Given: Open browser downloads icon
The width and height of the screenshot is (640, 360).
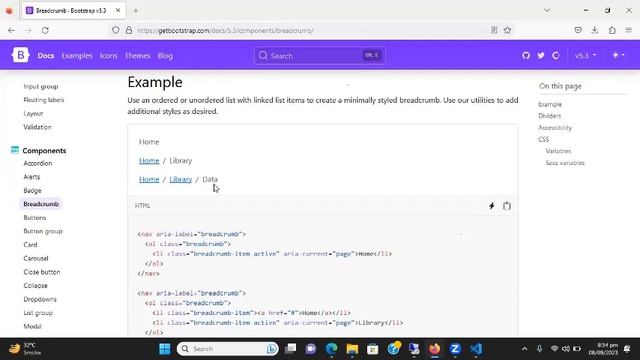Looking at the screenshot, I should click(x=595, y=30).
